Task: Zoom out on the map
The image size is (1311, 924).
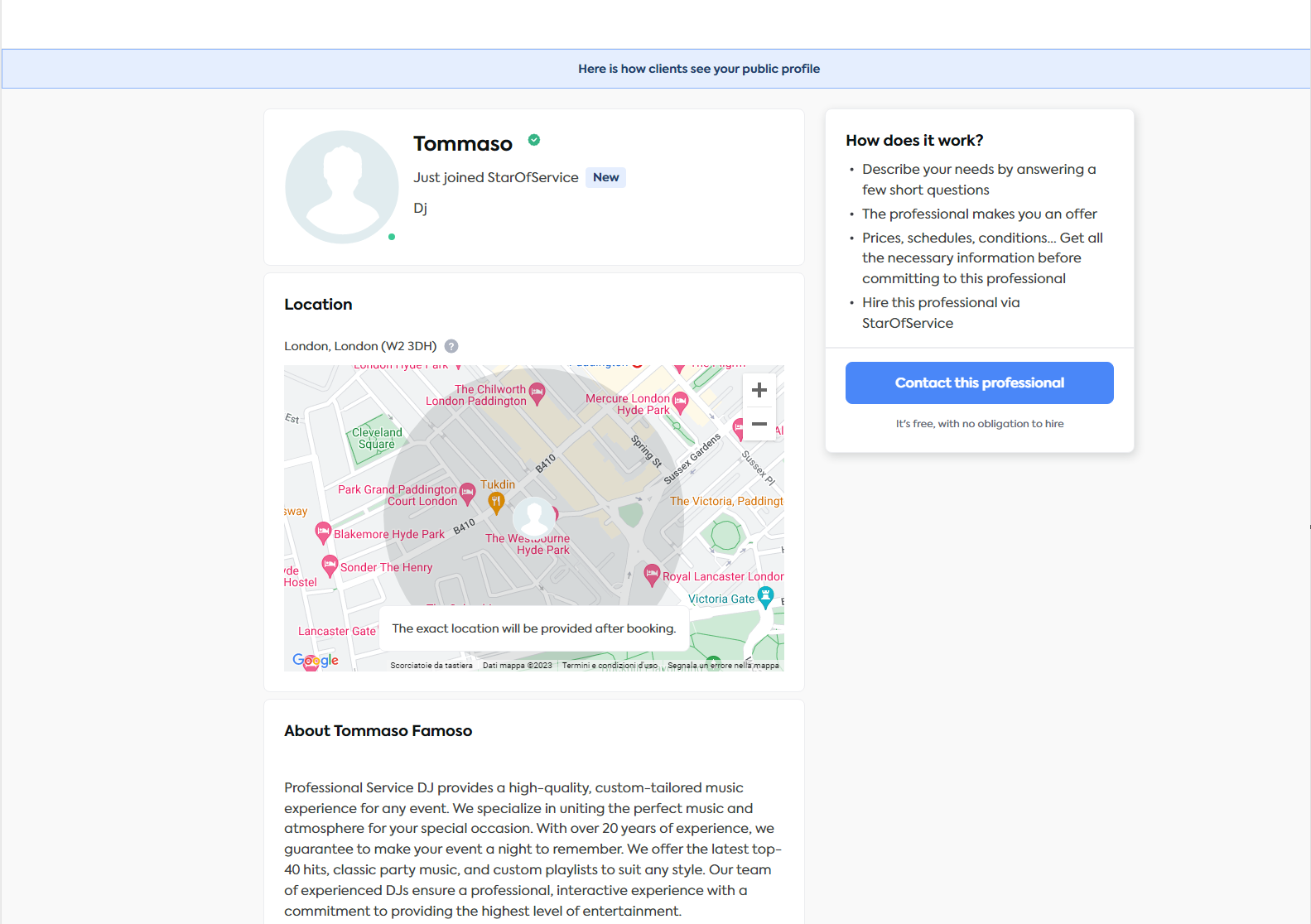Action: [x=759, y=425]
